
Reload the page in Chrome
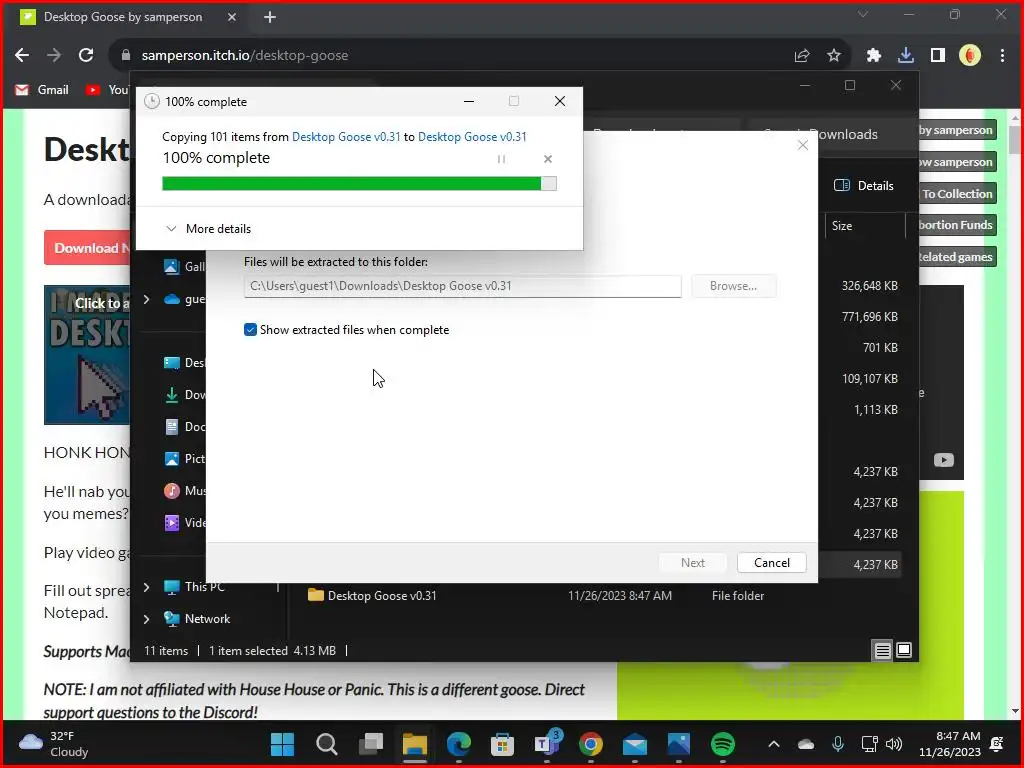[86, 56]
